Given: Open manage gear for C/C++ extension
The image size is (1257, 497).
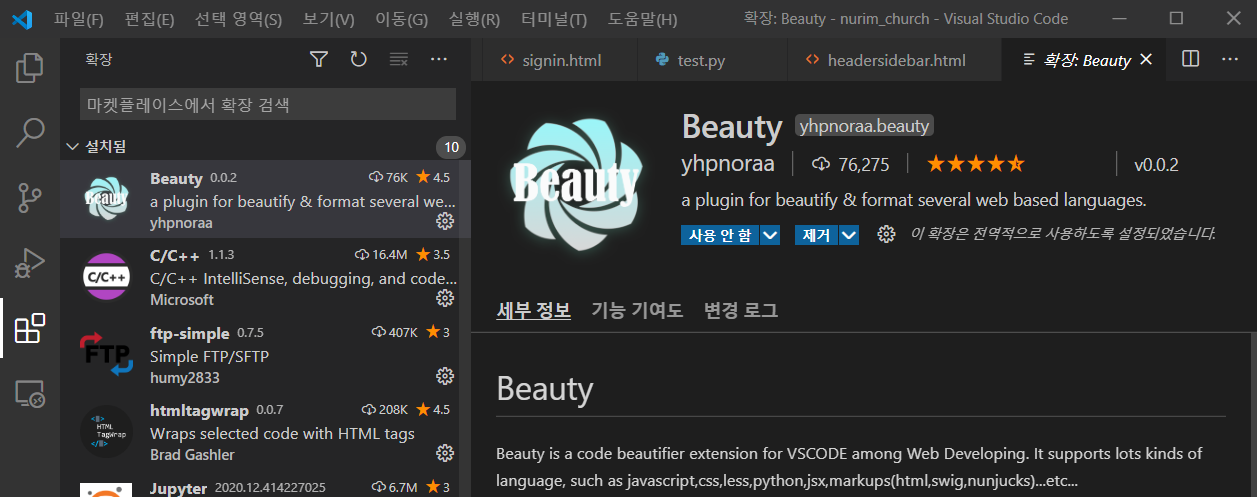Looking at the screenshot, I should tap(445, 298).
